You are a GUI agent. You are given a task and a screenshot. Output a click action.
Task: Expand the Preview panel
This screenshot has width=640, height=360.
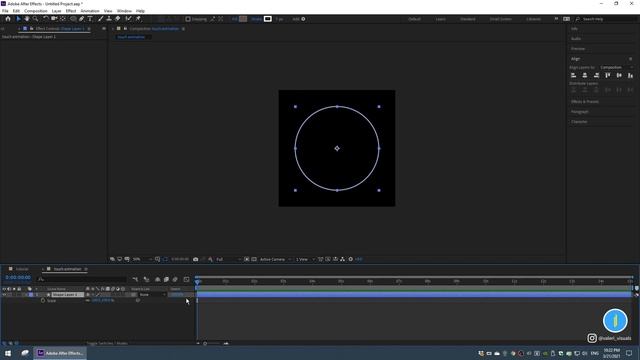(x=578, y=49)
